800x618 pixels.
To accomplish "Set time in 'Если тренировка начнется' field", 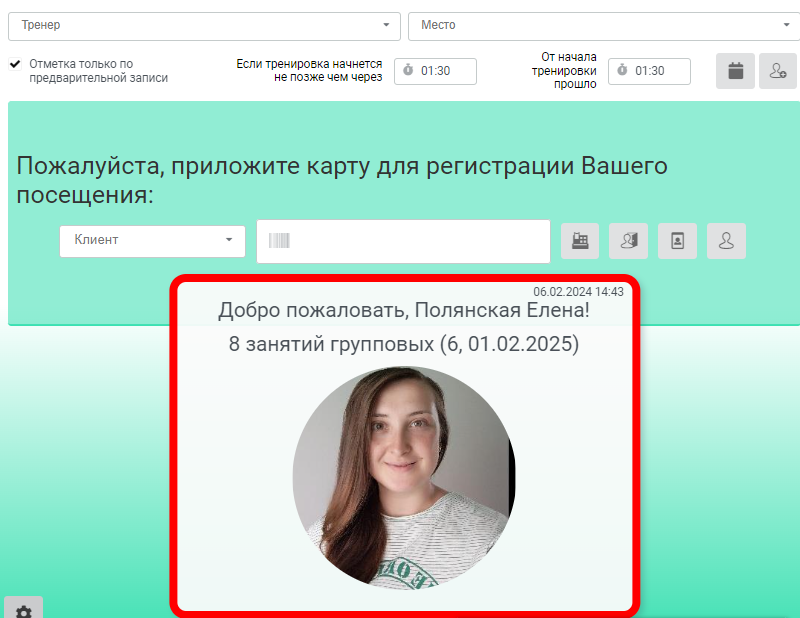I will pos(435,71).
